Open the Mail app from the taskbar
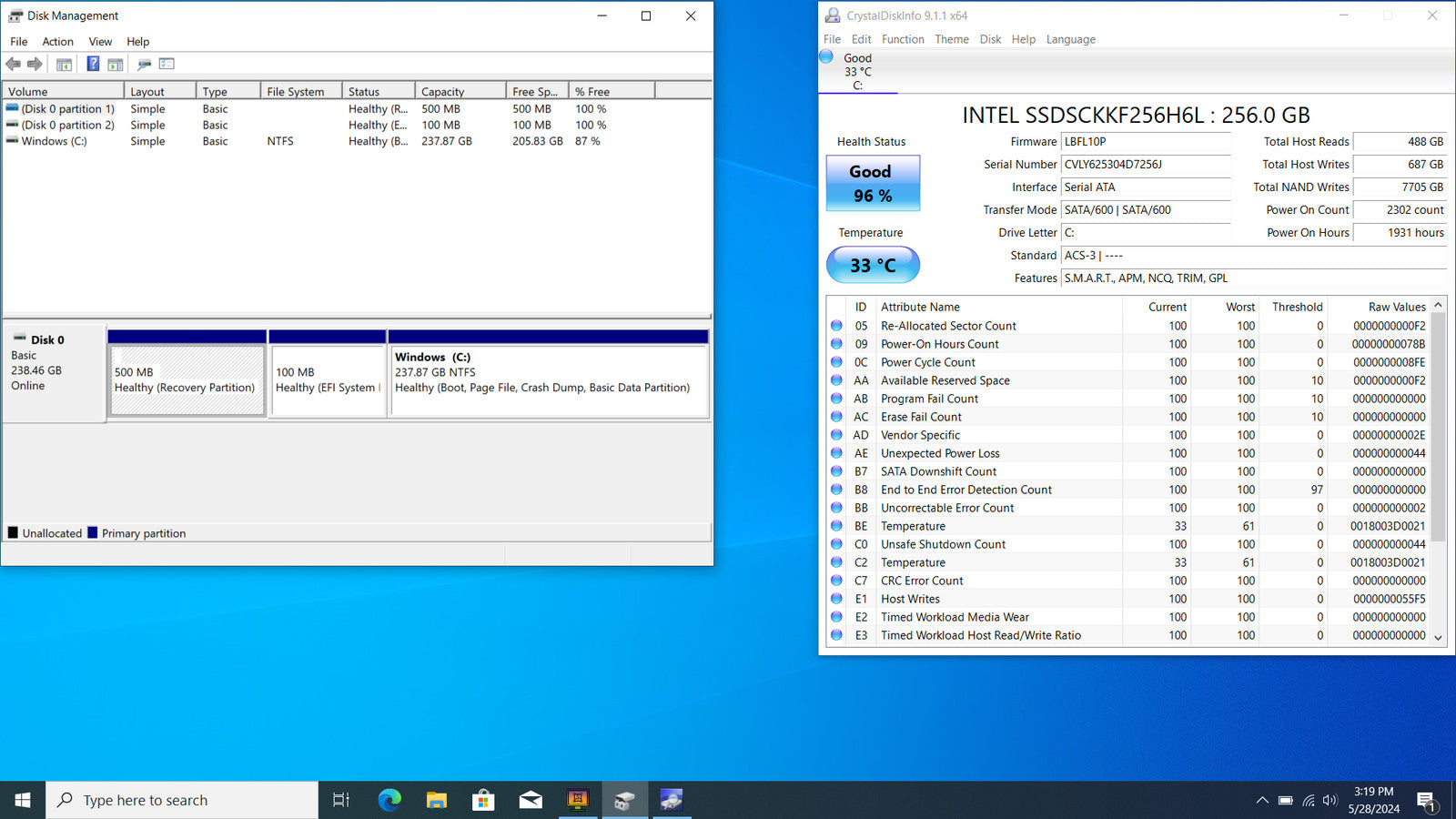The height and width of the screenshot is (819, 1456). pyautogui.click(x=531, y=800)
